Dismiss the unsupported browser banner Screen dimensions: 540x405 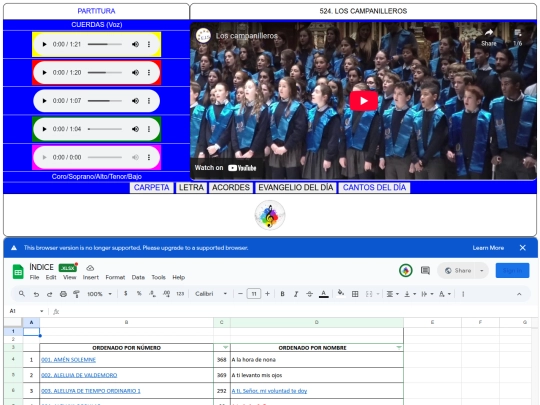click(522, 248)
